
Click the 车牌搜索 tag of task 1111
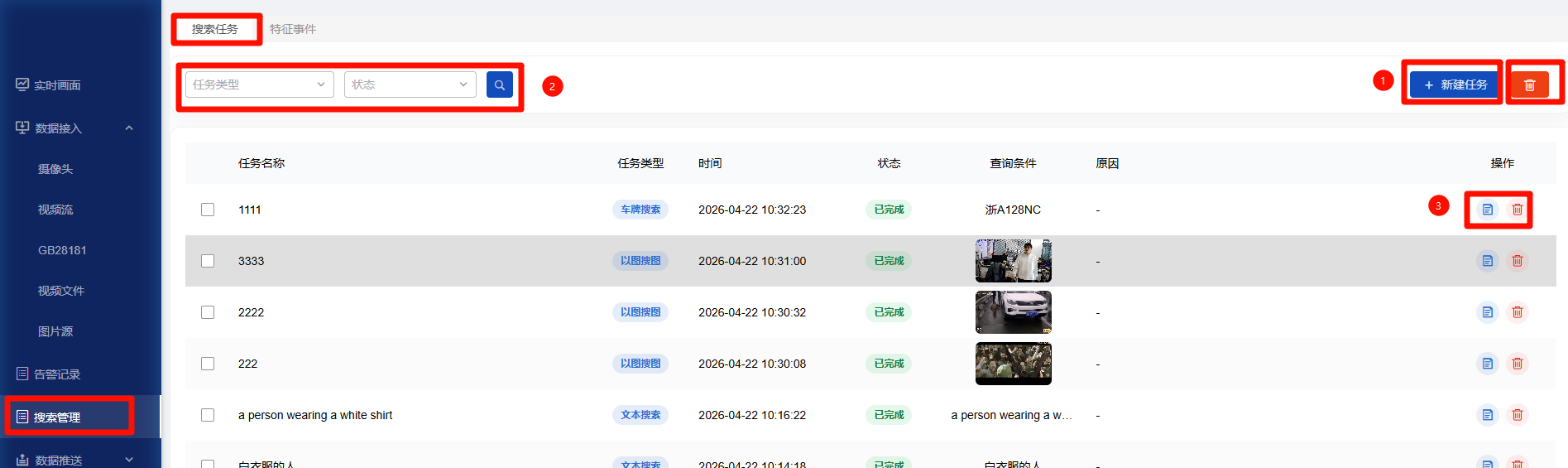tap(640, 210)
